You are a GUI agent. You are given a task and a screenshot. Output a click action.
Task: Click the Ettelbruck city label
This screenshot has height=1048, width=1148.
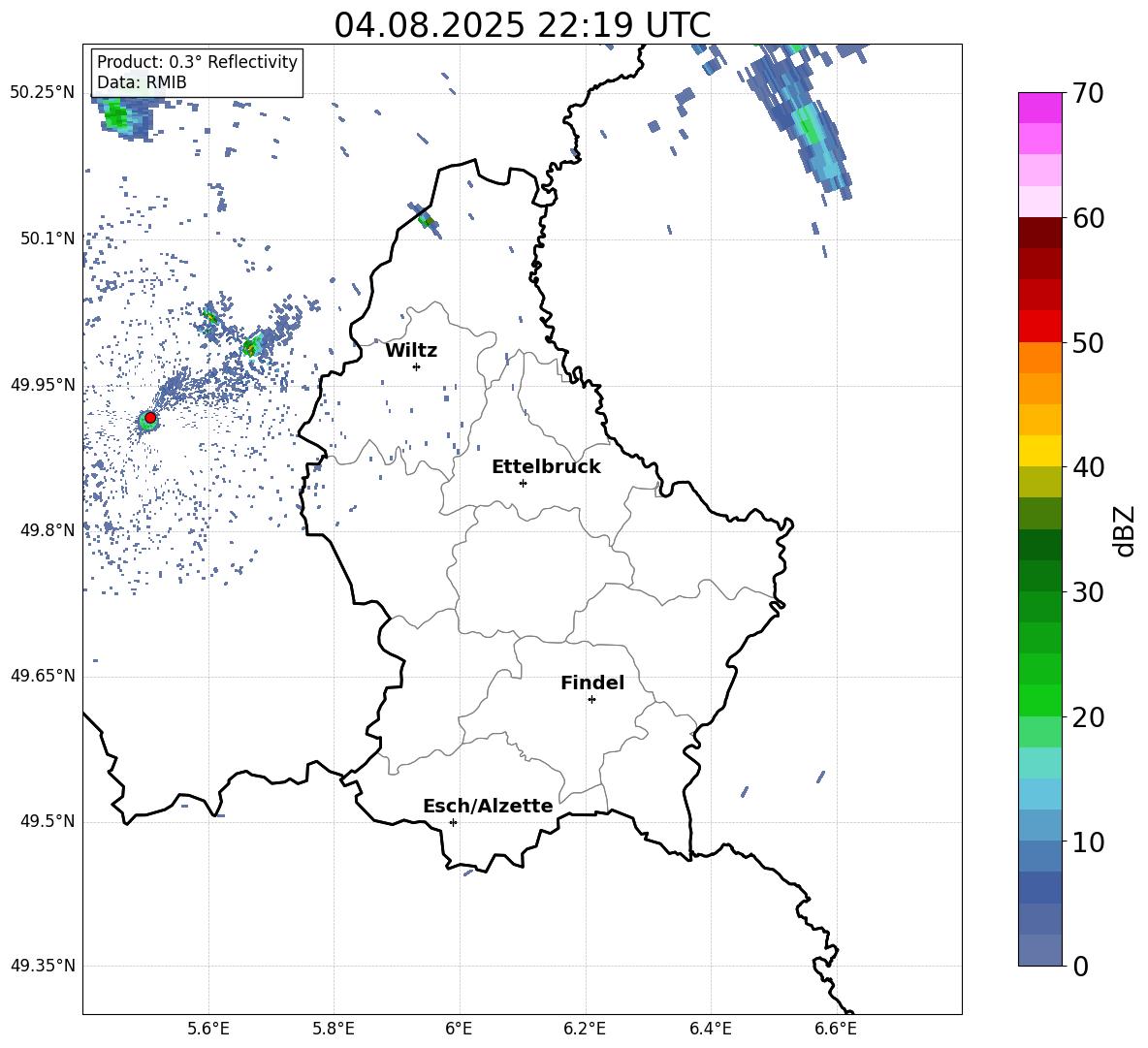546,467
